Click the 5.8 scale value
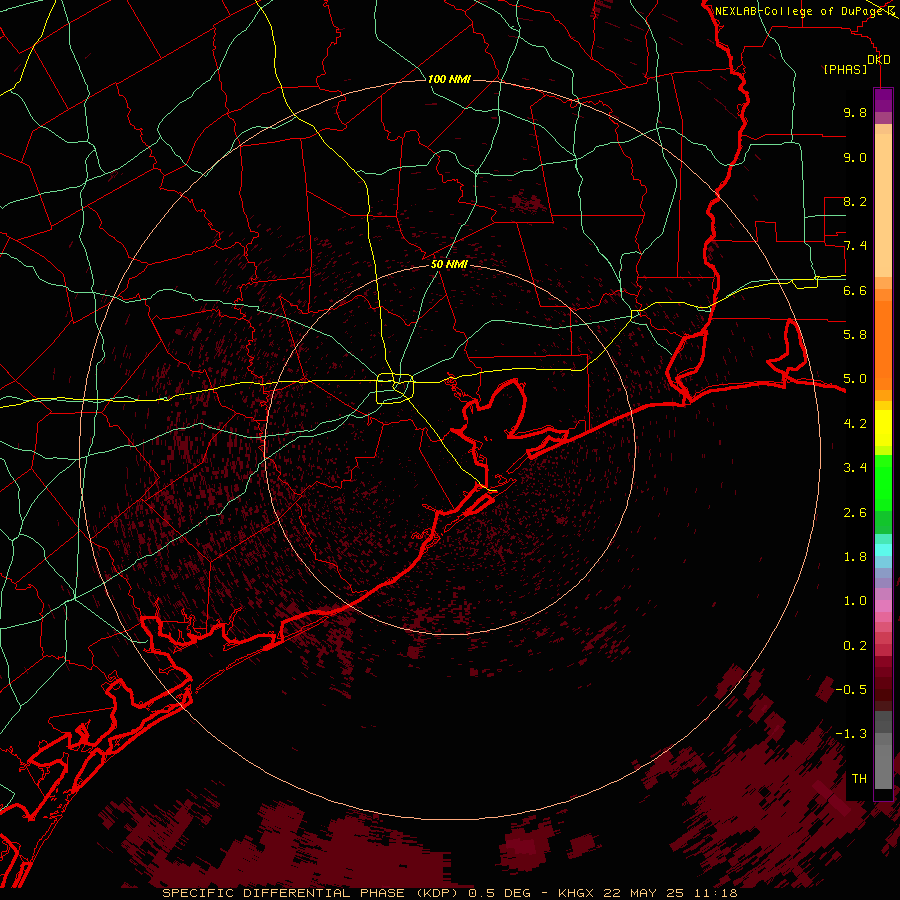Screen dimensions: 900x900 click(855, 335)
